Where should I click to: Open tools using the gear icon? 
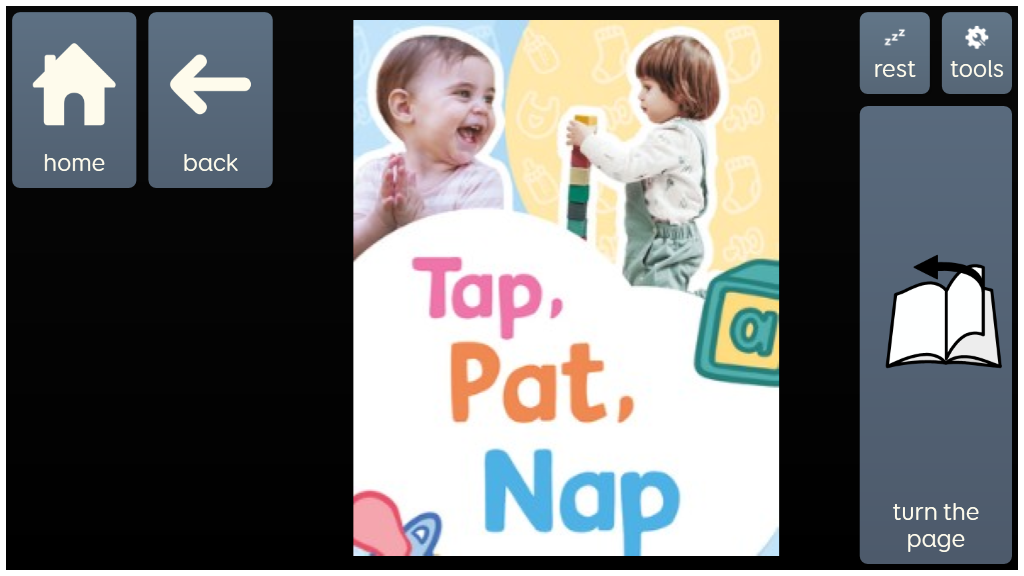pos(976,37)
